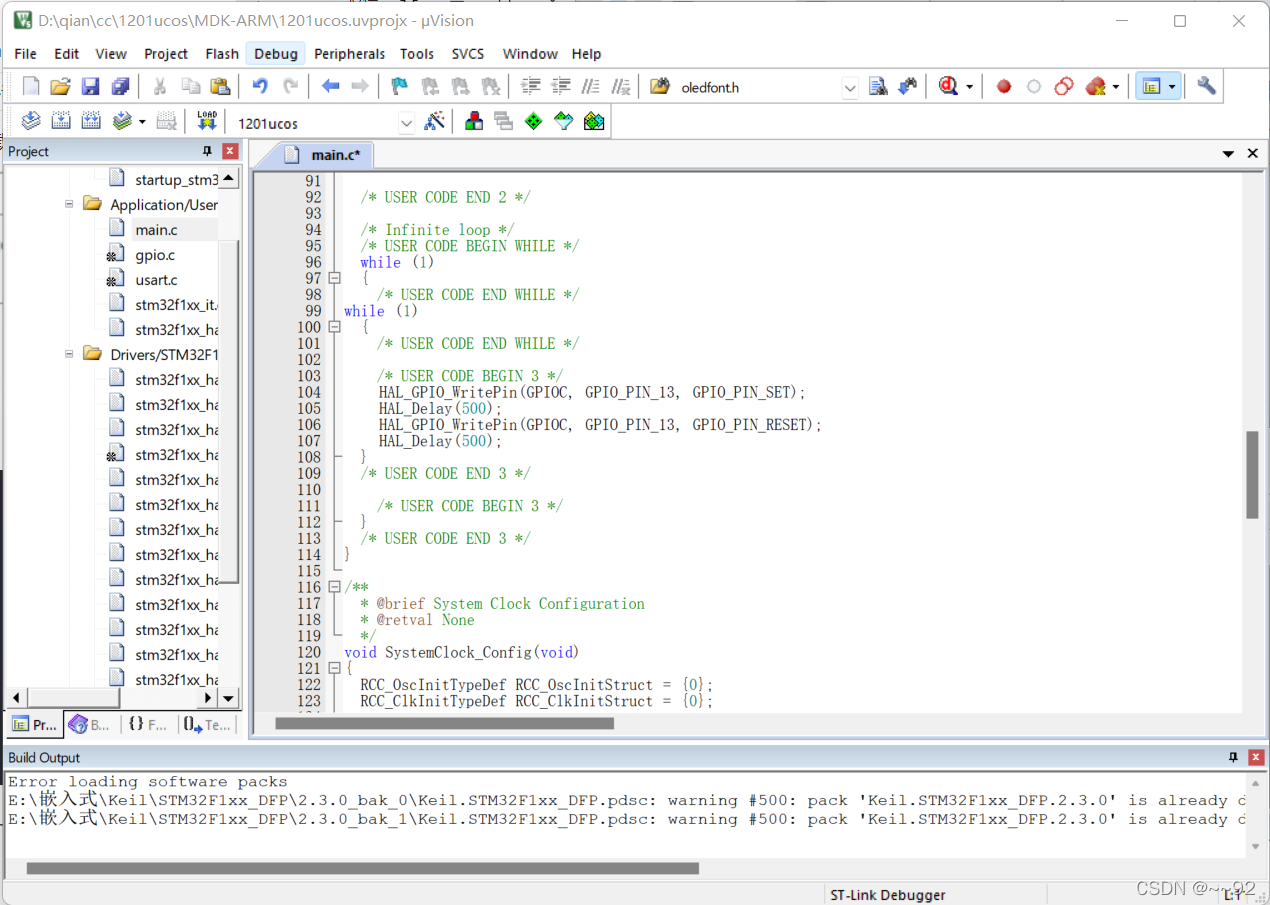The width and height of the screenshot is (1270, 905).
Task: Switch to the Templates panel tab
Action: (207, 724)
